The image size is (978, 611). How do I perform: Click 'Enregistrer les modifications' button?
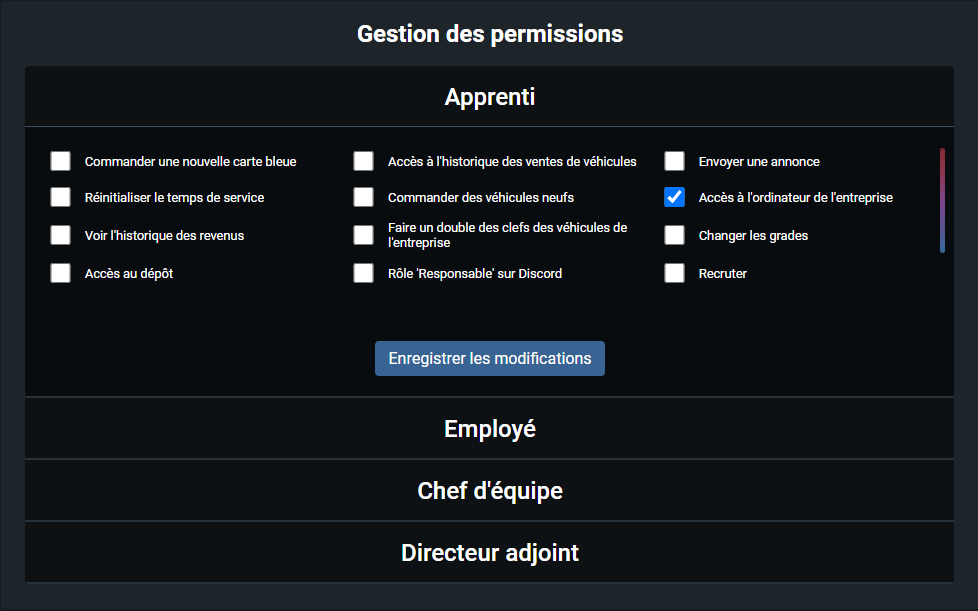(x=490, y=358)
